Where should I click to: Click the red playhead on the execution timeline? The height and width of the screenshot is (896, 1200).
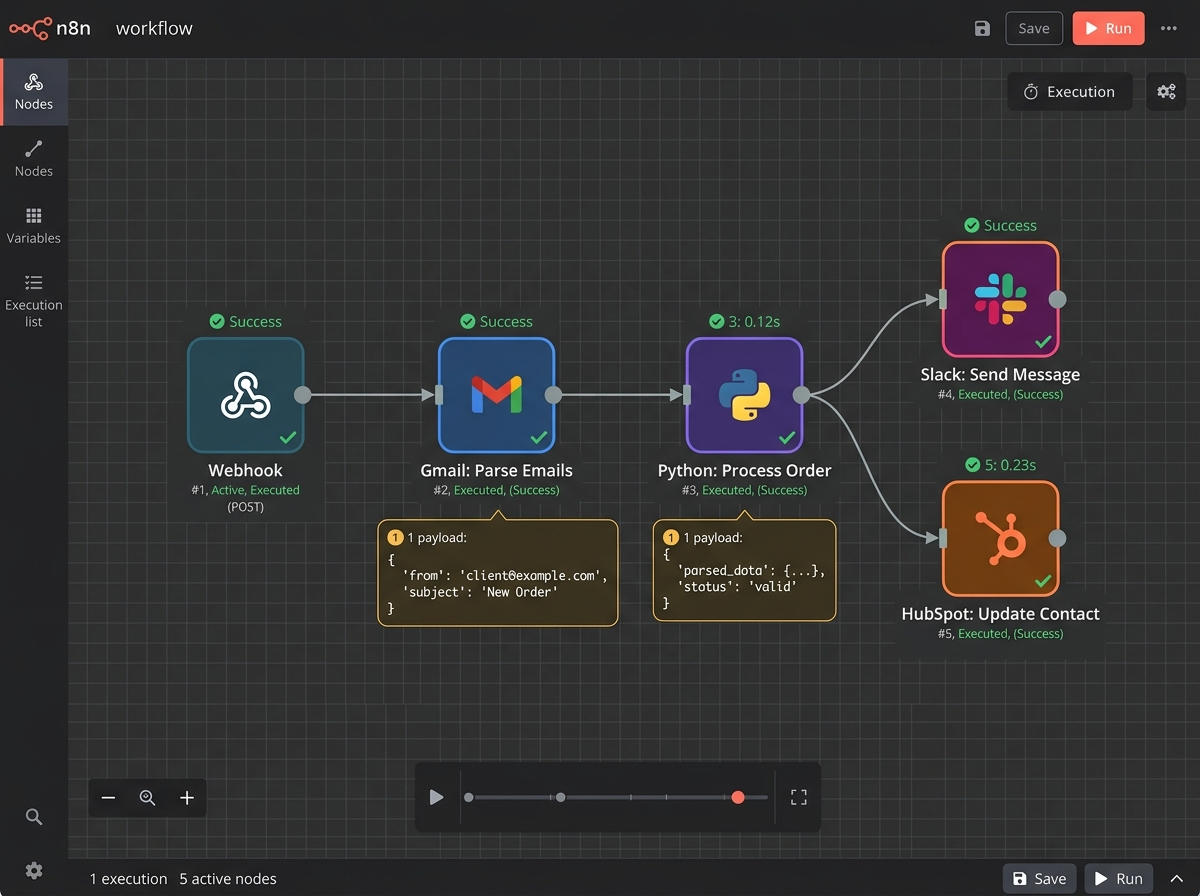(738, 797)
